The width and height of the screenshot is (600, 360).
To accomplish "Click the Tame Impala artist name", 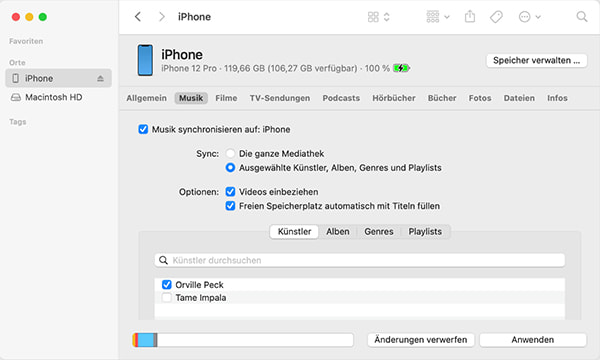I will 201,298.
